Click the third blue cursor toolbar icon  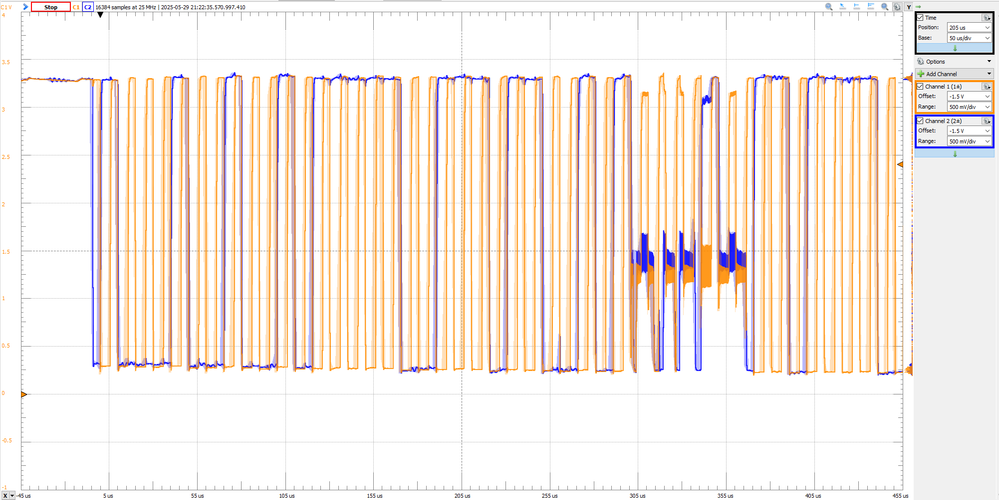click(x=856, y=6)
